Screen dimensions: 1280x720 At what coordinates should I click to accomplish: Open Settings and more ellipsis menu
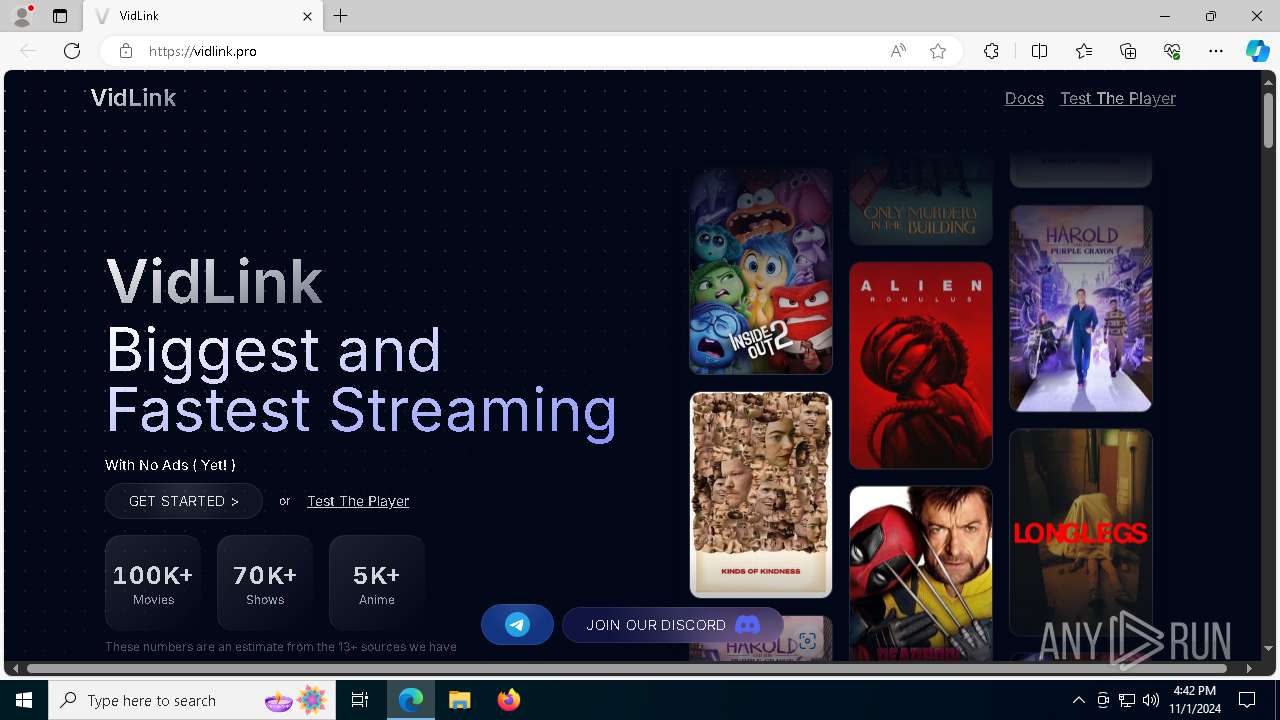[1216, 51]
